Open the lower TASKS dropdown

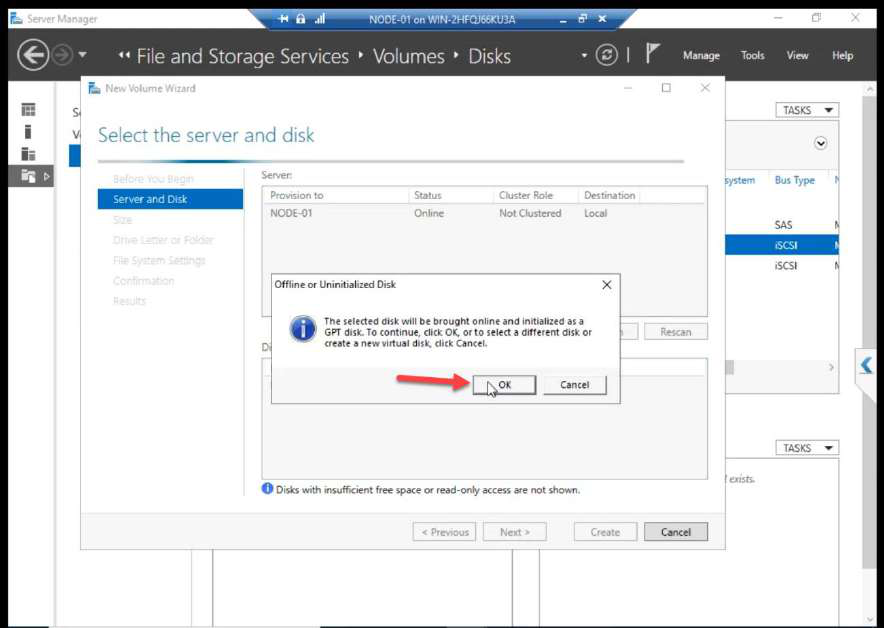(x=807, y=448)
